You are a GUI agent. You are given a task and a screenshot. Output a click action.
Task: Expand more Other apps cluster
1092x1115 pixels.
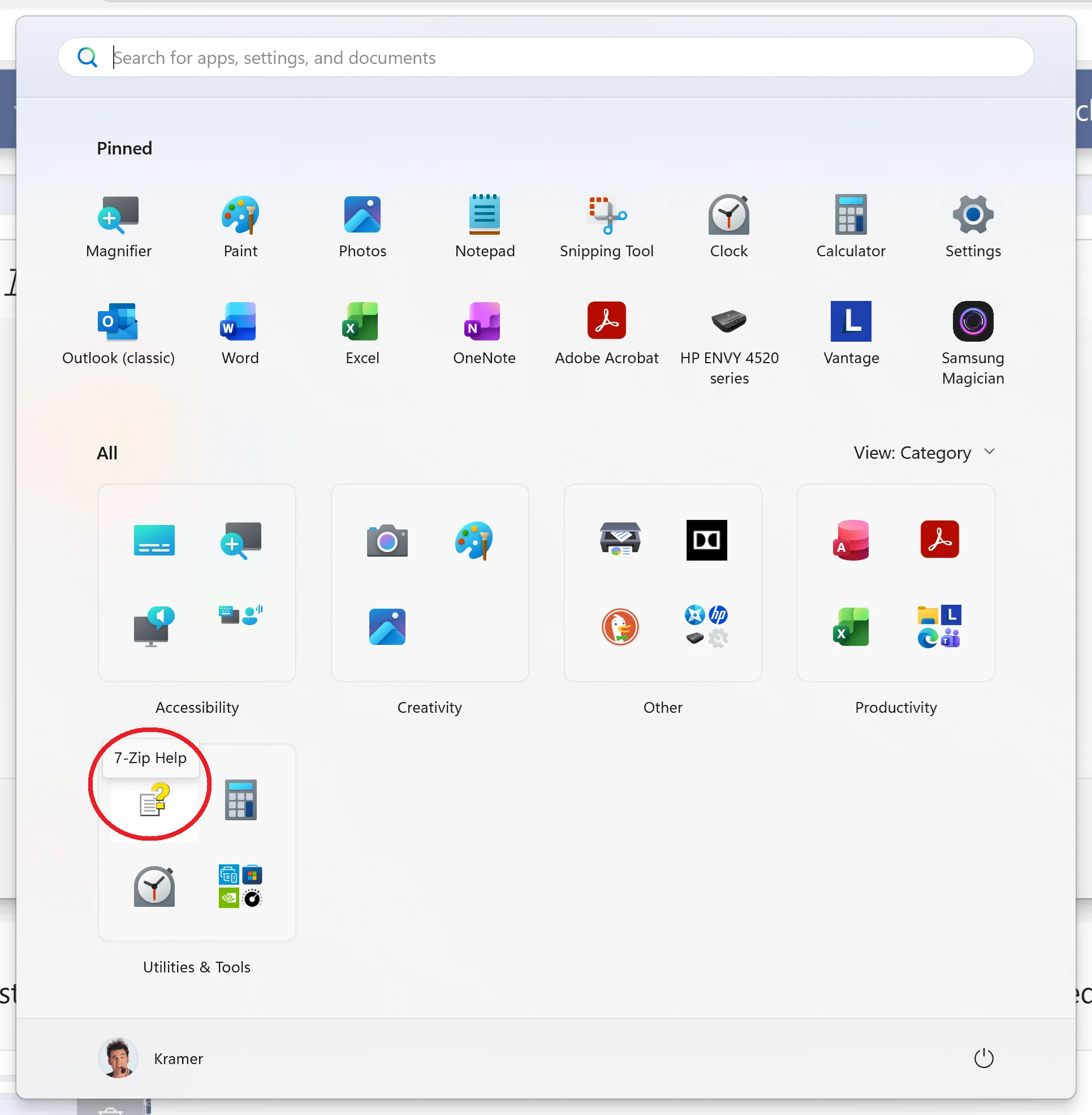pyautogui.click(x=706, y=627)
